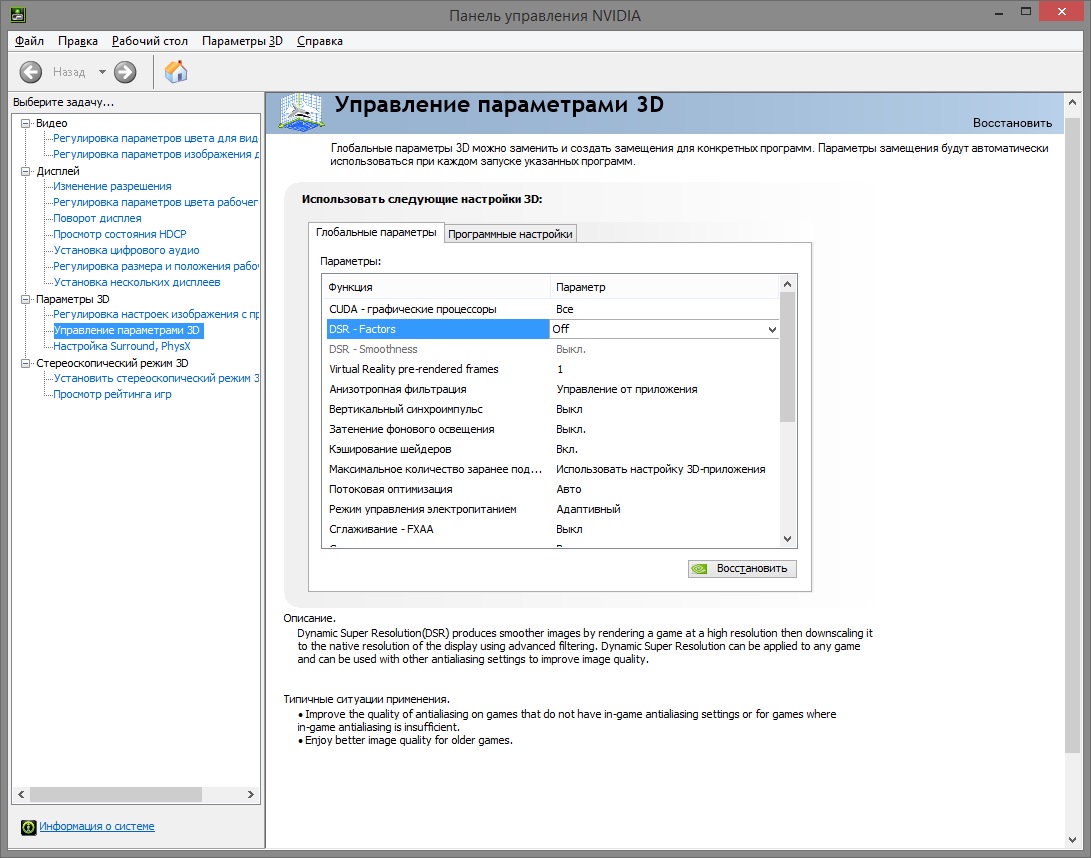Image resolution: width=1091 pixels, height=858 pixels.
Task: Select Анизотропная фильтрация setting row
Action: coord(552,390)
